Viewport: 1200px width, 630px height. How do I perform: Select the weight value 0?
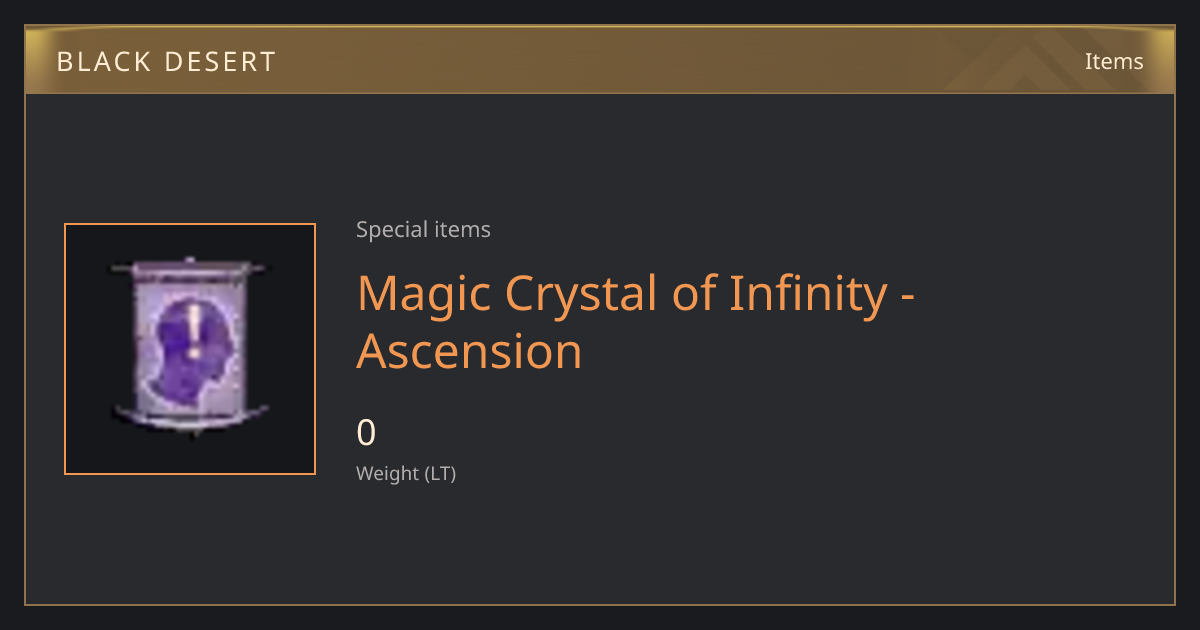point(366,433)
